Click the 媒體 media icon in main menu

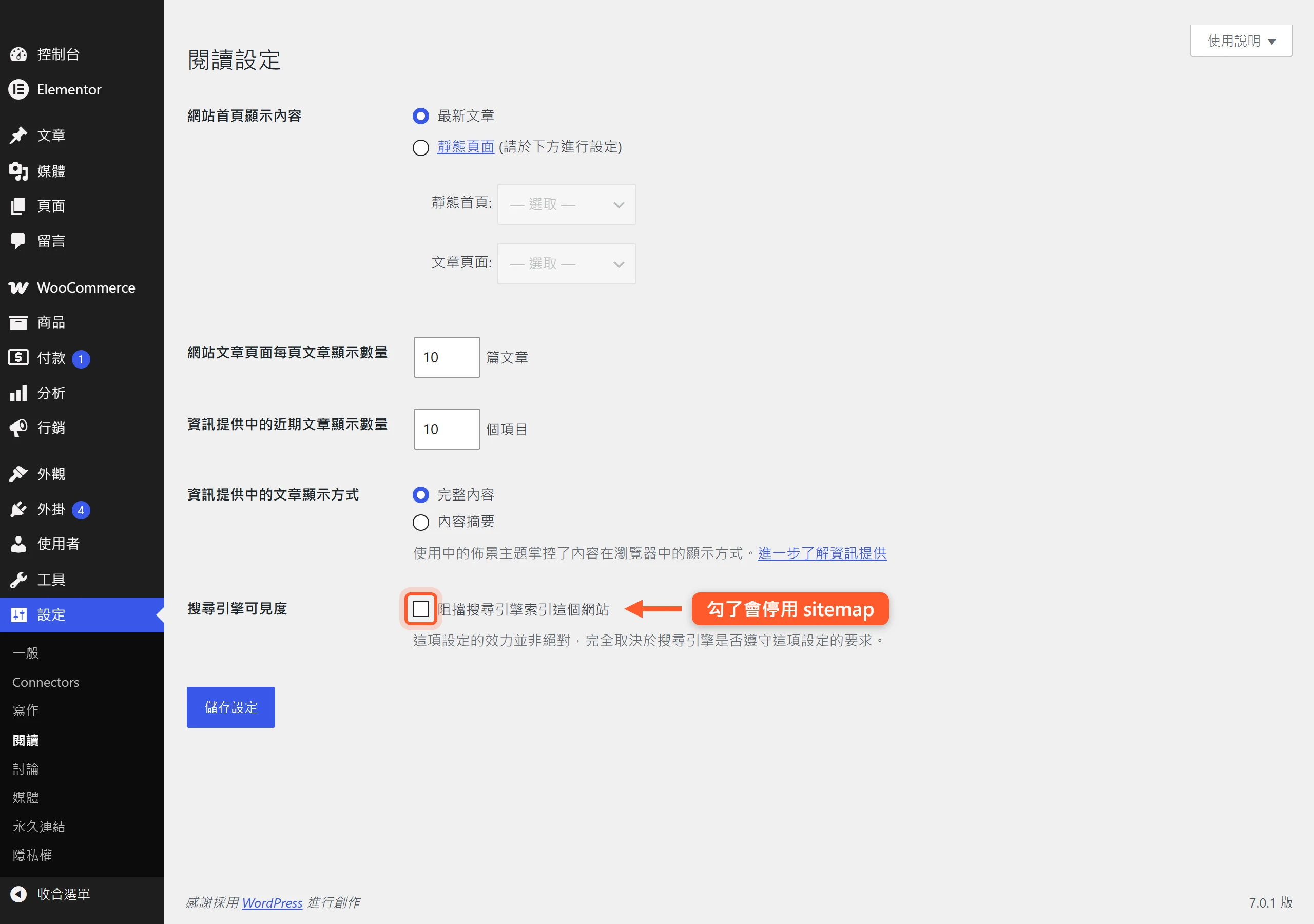click(x=18, y=170)
